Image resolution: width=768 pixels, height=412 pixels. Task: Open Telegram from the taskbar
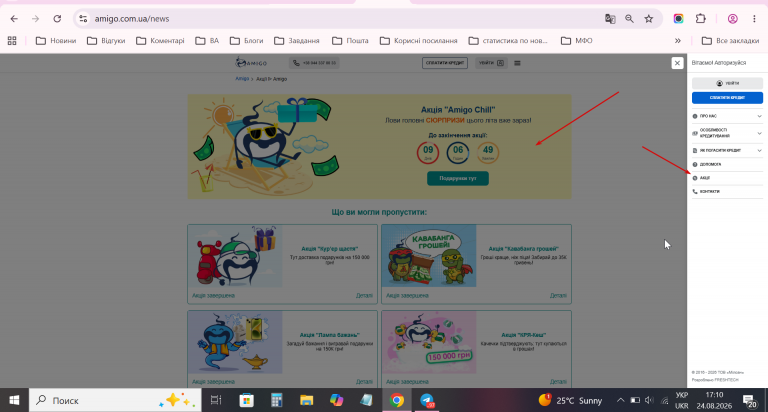pyautogui.click(x=427, y=400)
